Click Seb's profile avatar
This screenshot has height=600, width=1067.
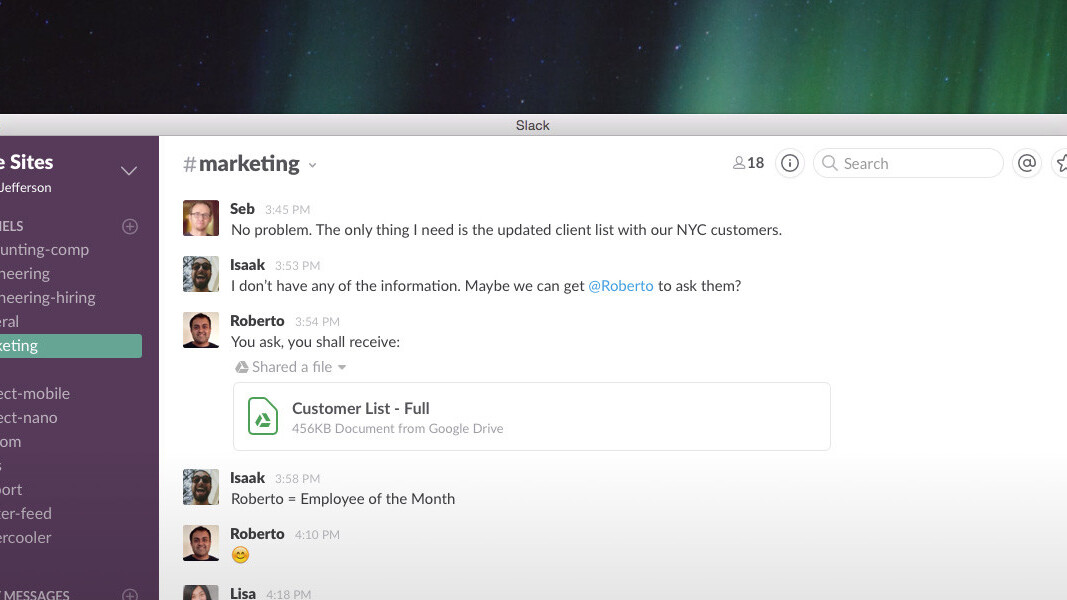click(x=200, y=217)
